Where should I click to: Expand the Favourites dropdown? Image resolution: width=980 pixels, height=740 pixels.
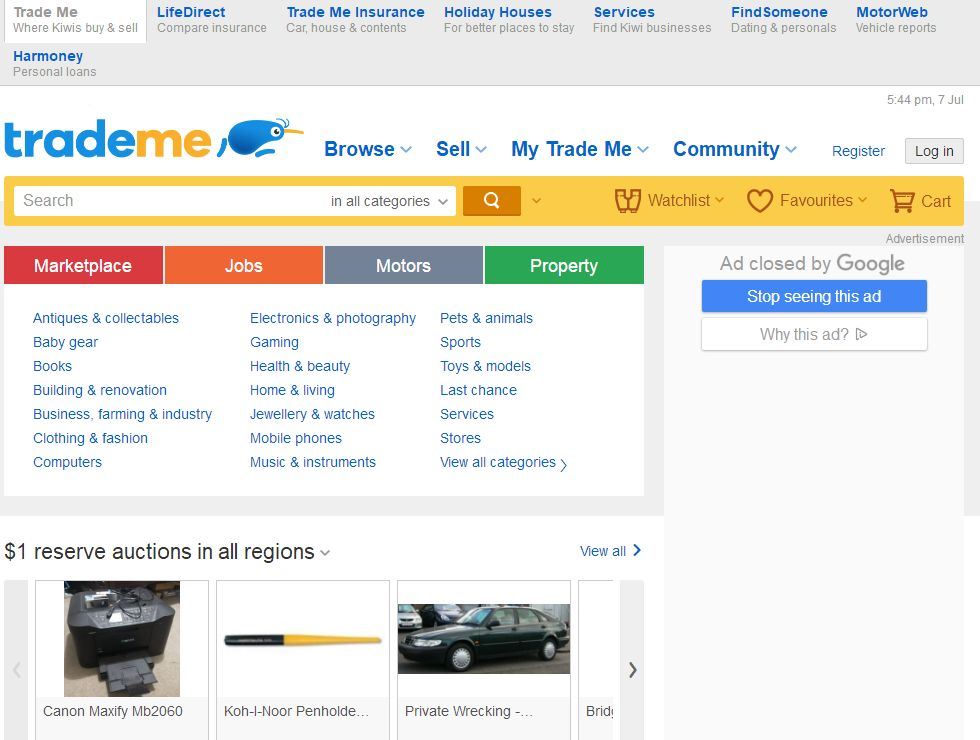pos(862,200)
